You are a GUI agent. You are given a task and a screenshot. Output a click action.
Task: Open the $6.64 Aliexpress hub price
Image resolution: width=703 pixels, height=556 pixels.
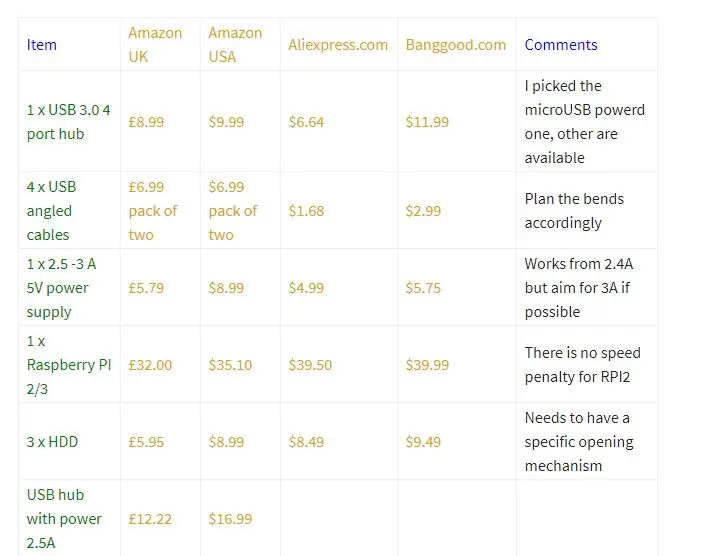point(306,122)
